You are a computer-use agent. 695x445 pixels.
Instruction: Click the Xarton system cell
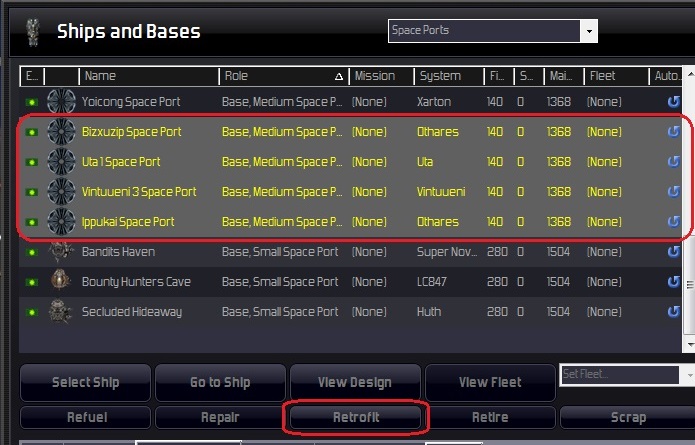434,102
